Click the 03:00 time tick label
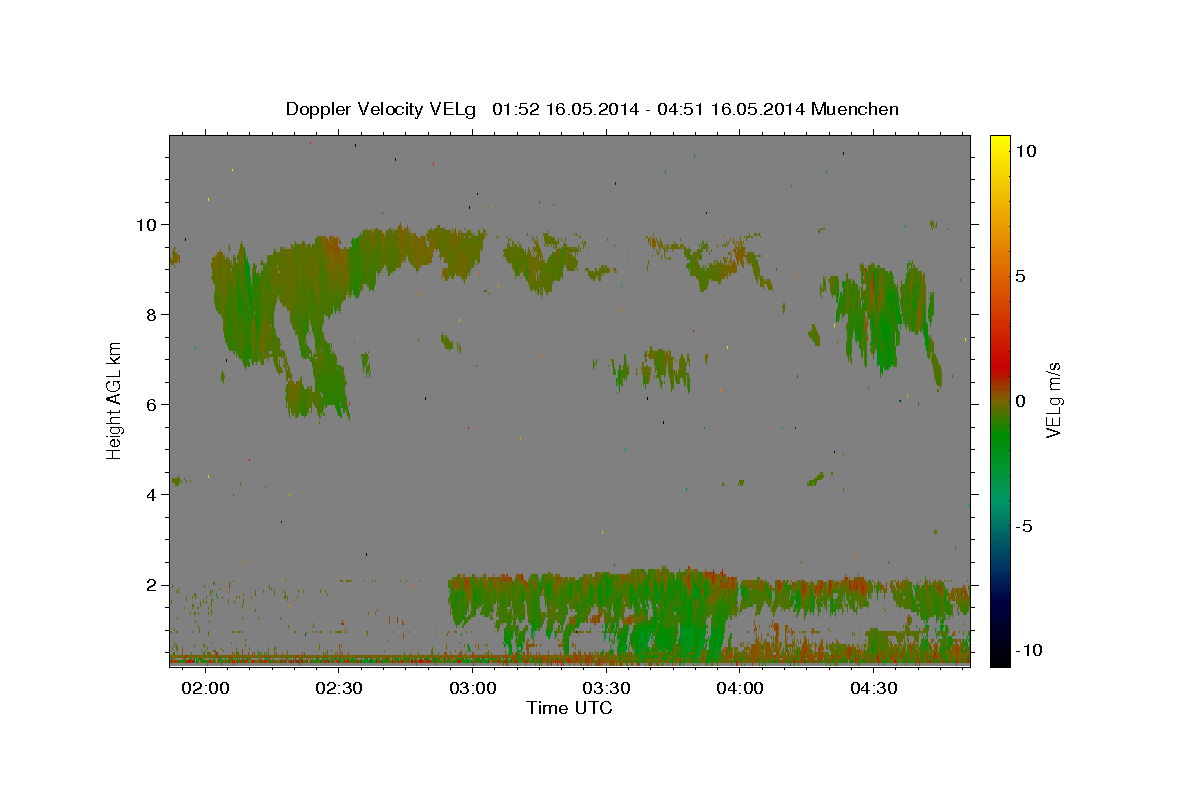1200x800 pixels. pyautogui.click(x=473, y=688)
